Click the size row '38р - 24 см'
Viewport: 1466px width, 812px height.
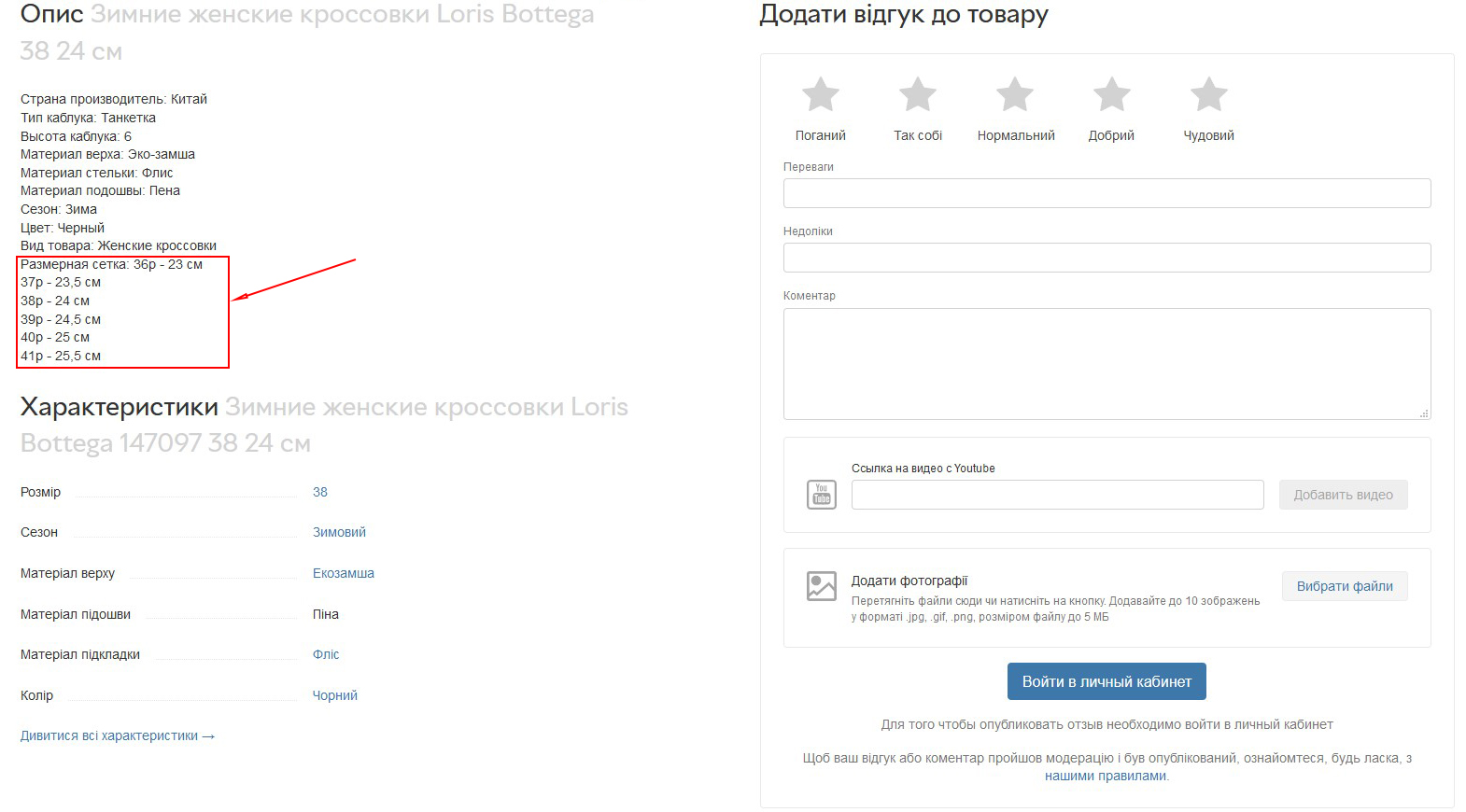(x=55, y=301)
